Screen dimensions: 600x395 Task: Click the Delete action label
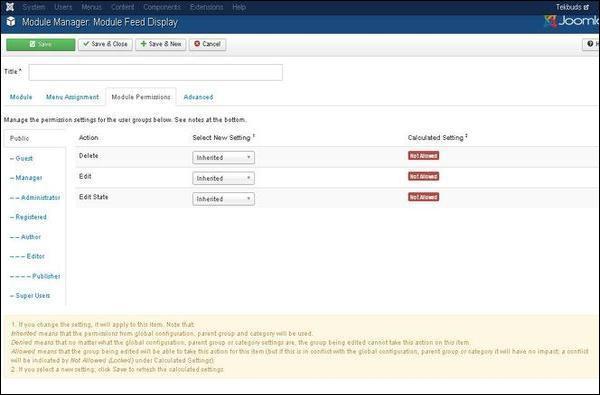click(88, 156)
